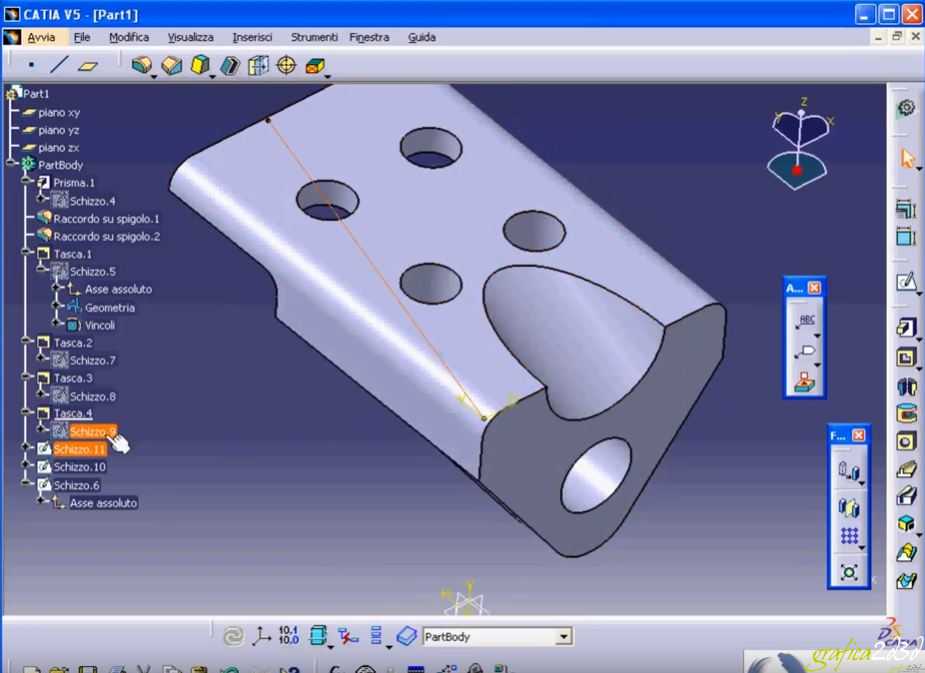The height and width of the screenshot is (673, 925).
Task: Select the Point tool in top toolbar
Action: (x=32, y=65)
